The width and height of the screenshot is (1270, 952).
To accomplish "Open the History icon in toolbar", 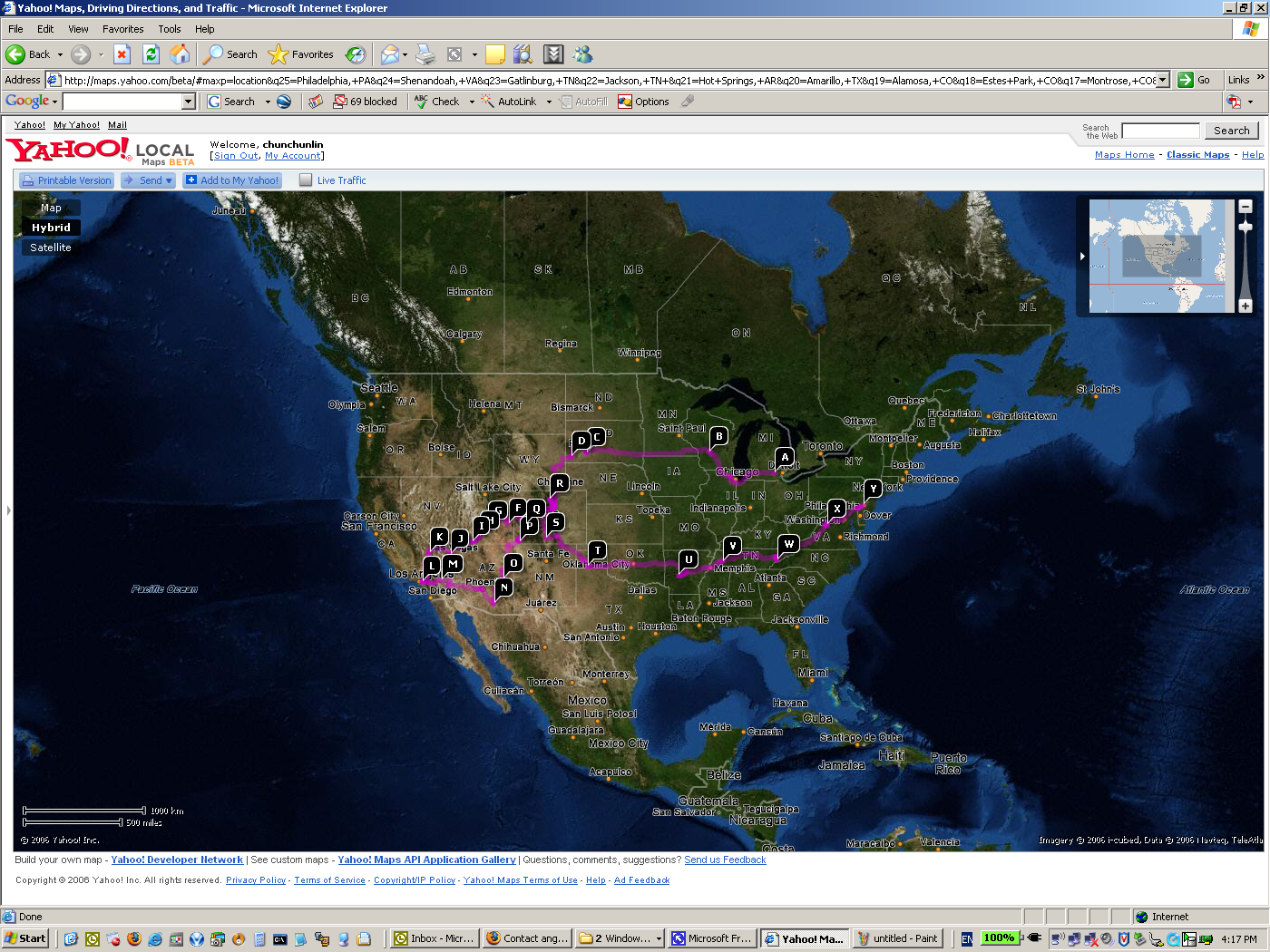I will click(356, 54).
